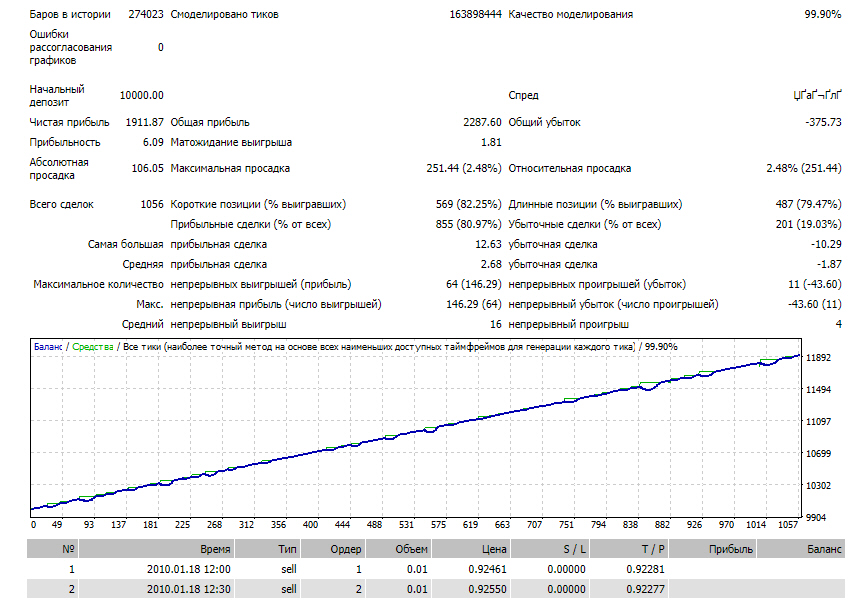Click the largest losing trade value -10.29
The height and width of the screenshot is (603, 854).
pyautogui.click(x=826, y=245)
